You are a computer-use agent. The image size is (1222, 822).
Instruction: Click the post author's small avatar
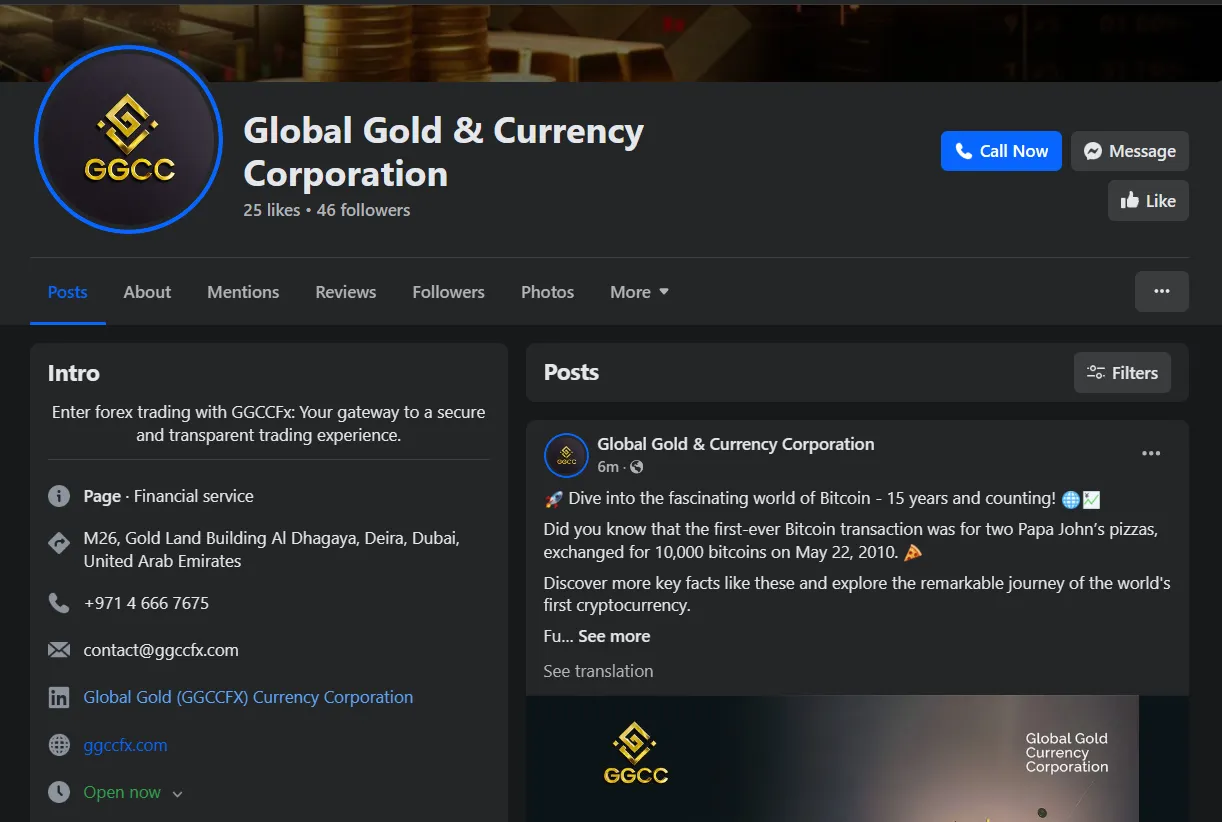566,455
